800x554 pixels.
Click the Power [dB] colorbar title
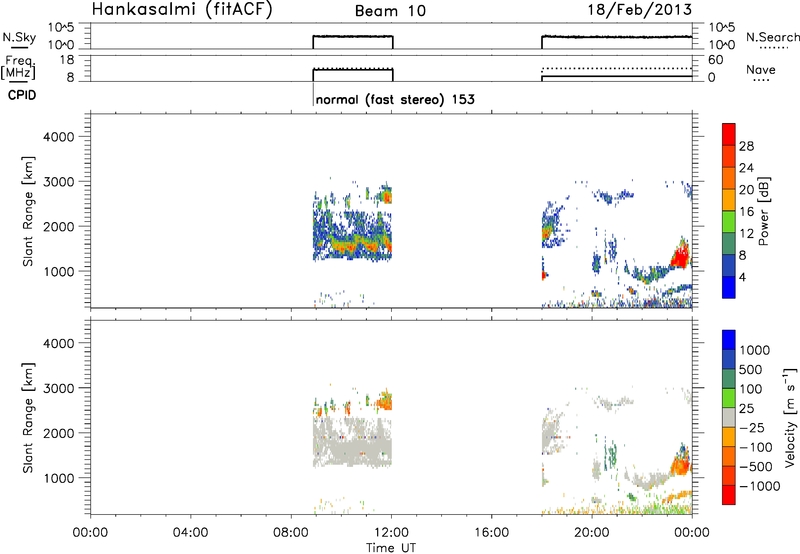tap(763, 211)
